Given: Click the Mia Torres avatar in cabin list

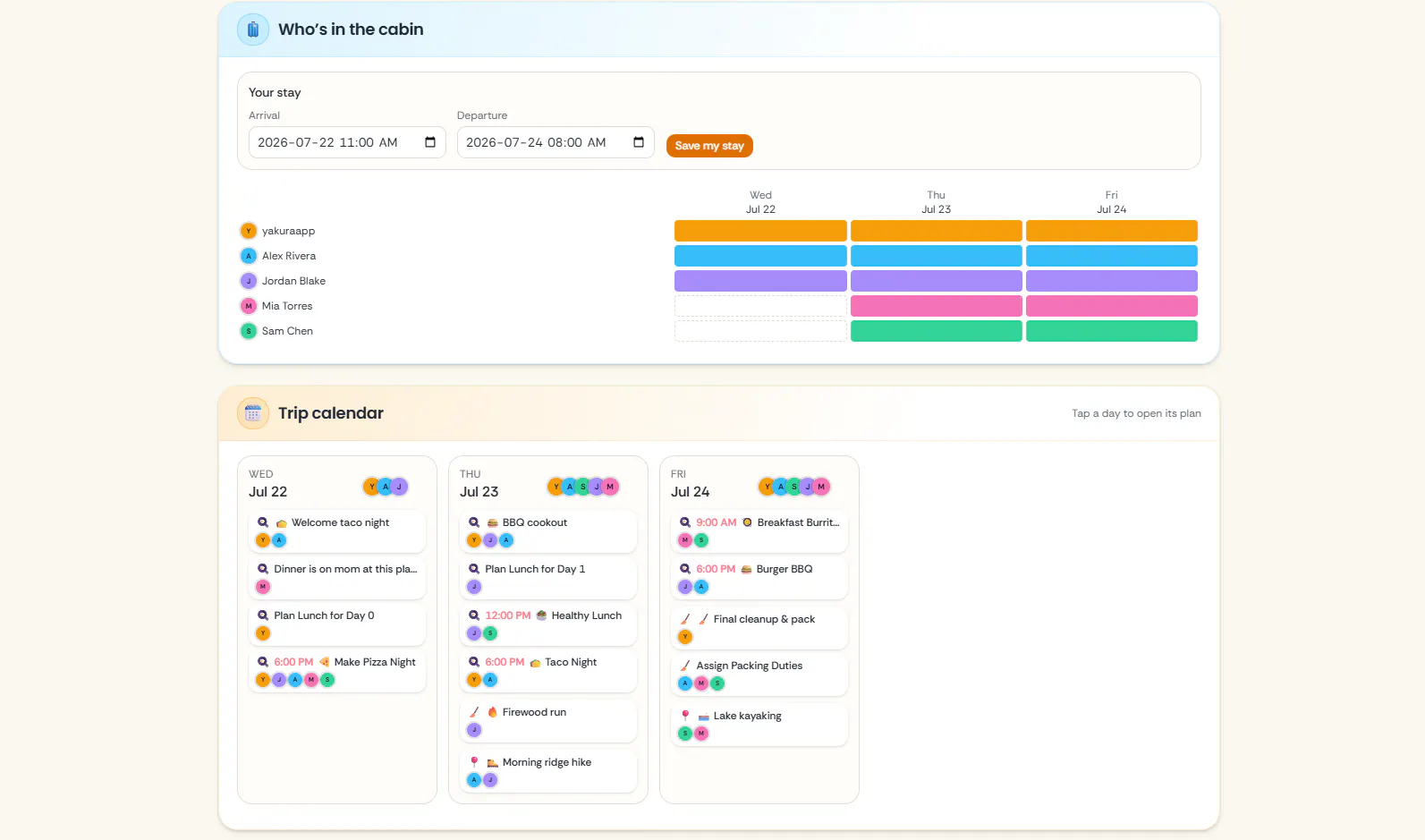Looking at the screenshot, I should [249, 306].
